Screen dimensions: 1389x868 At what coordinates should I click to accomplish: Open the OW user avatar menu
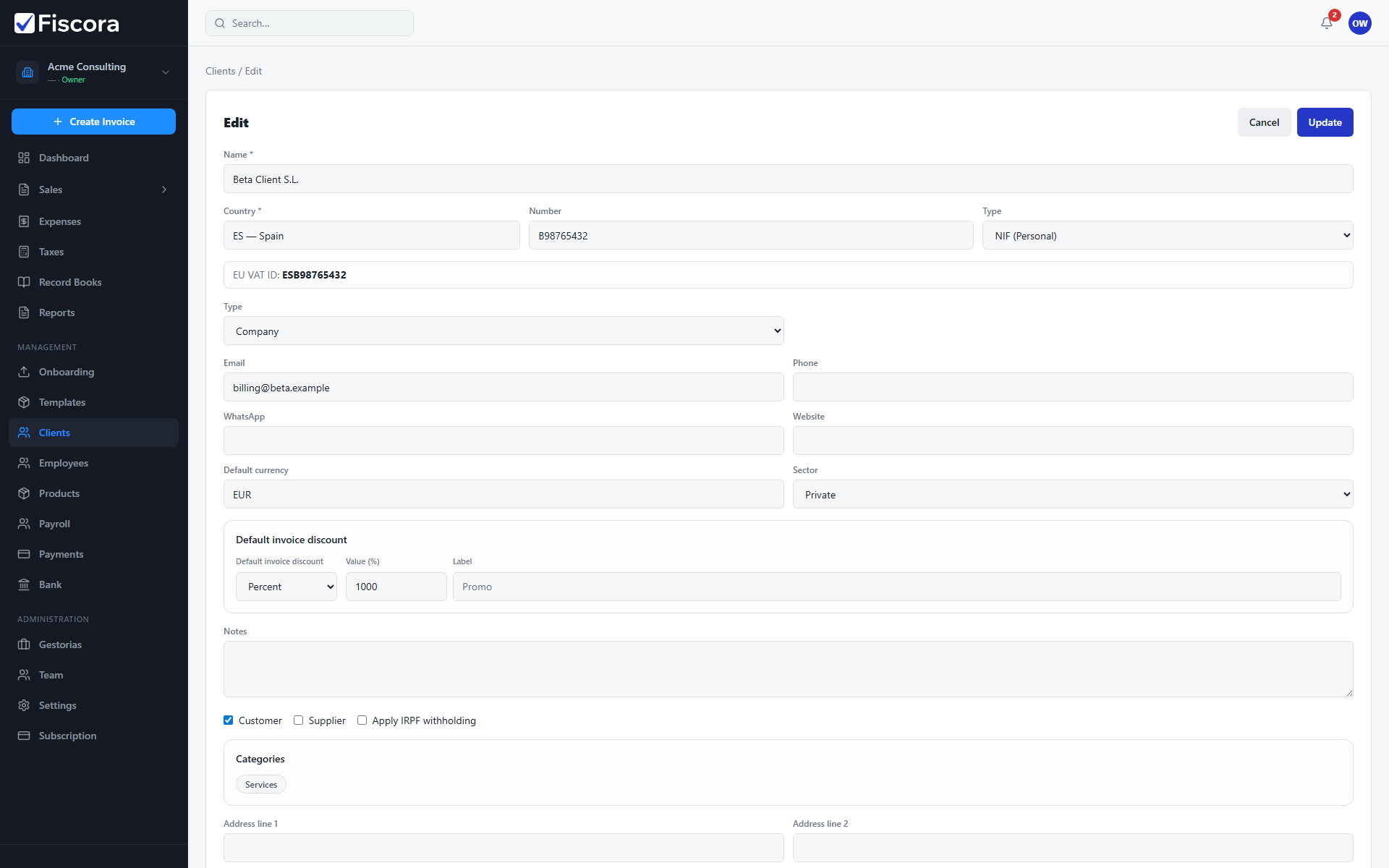coord(1360,23)
